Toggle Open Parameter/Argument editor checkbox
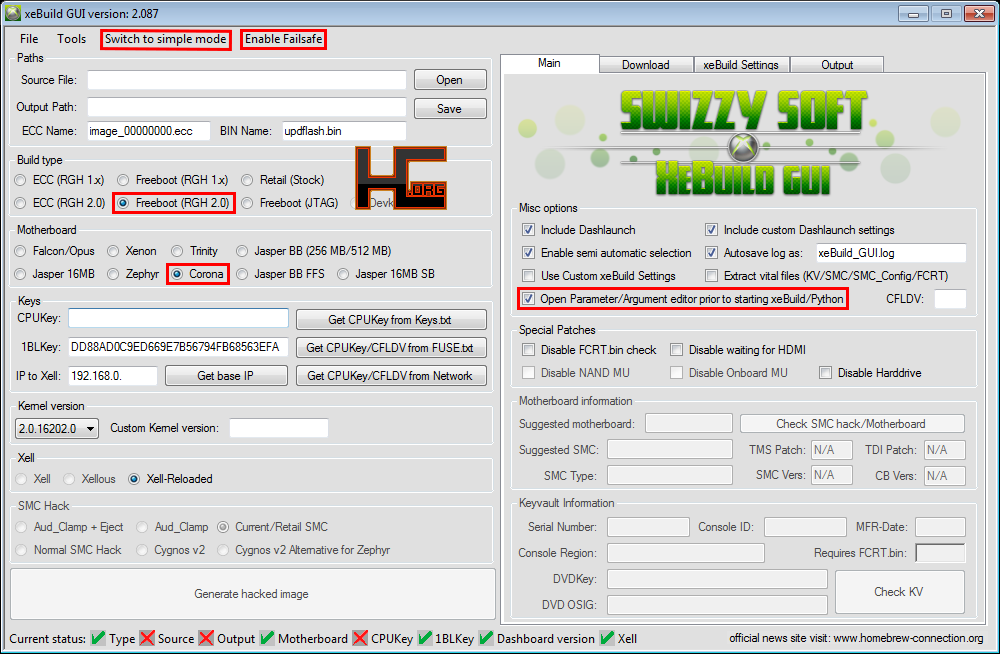The image size is (1000, 654). (528, 299)
